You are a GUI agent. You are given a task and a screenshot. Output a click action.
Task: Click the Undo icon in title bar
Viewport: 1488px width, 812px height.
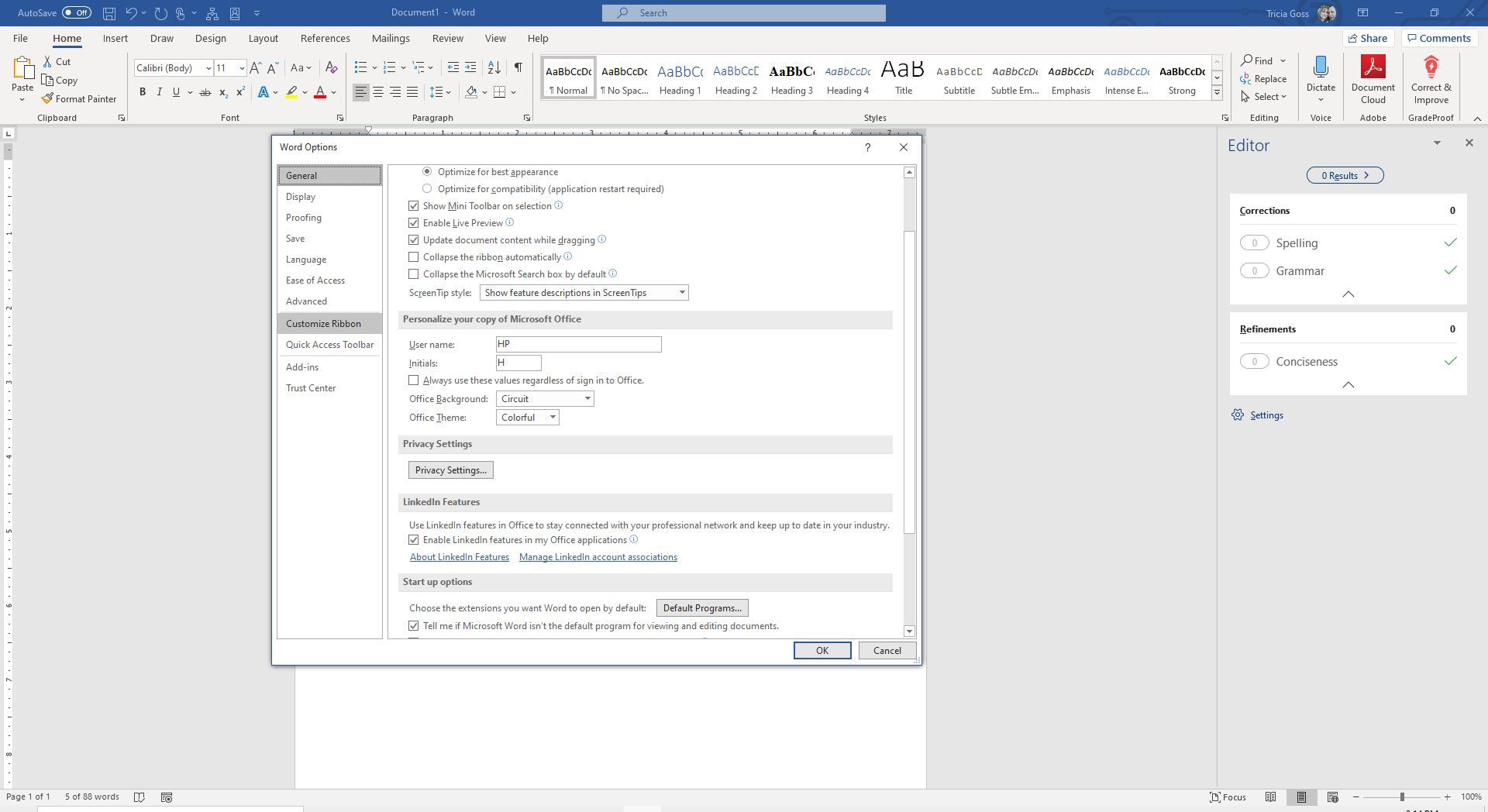[x=131, y=13]
